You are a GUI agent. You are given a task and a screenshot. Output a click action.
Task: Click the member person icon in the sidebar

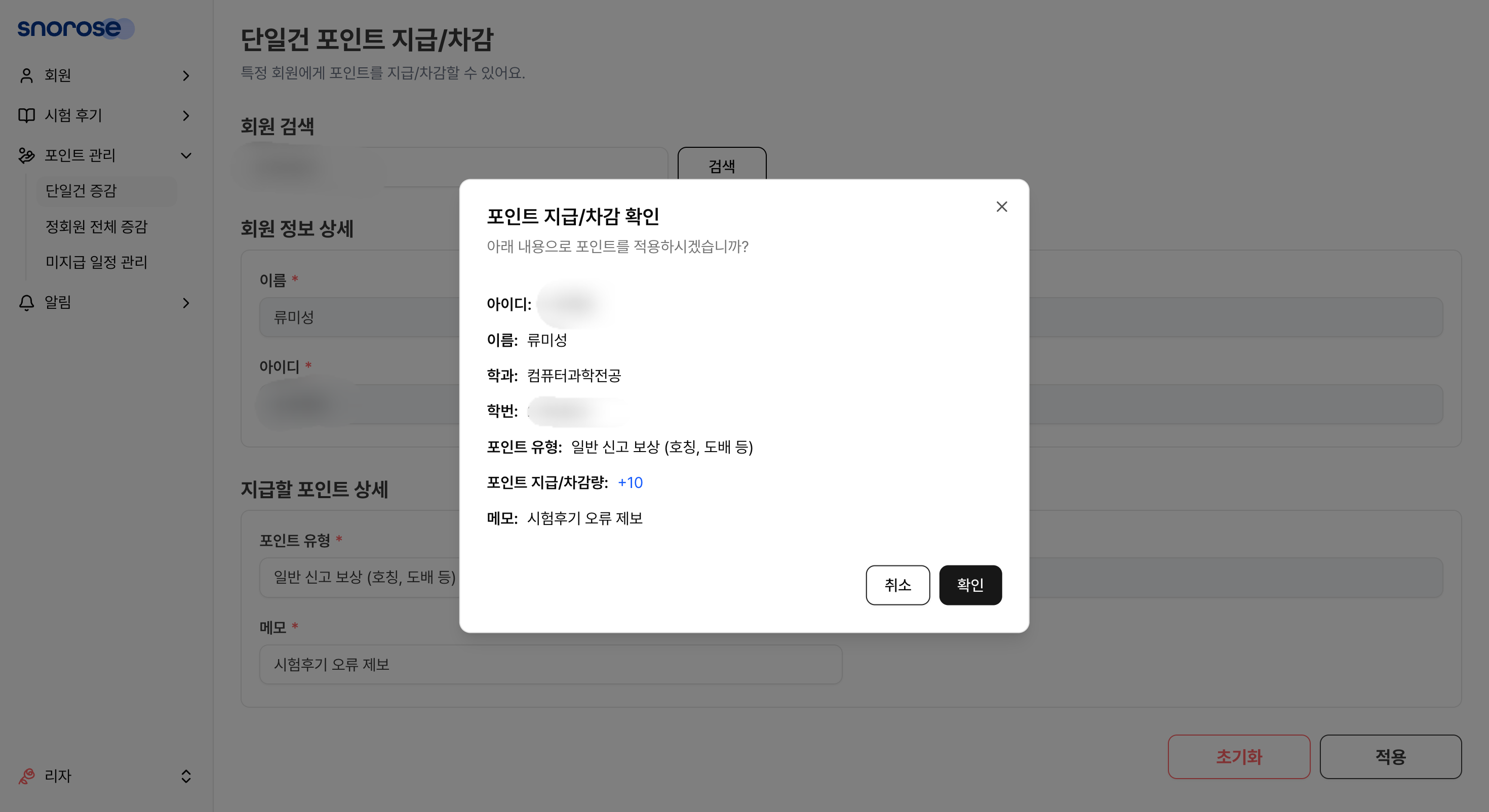tap(26, 76)
